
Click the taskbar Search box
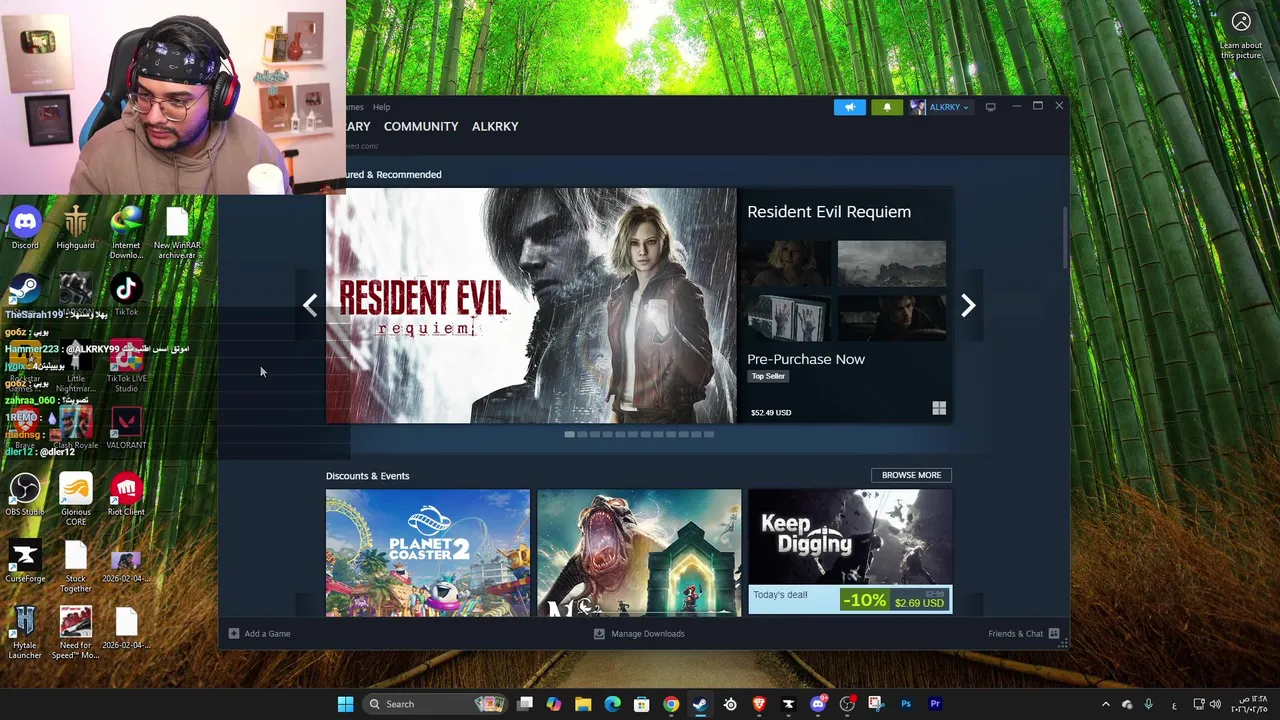click(x=434, y=704)
